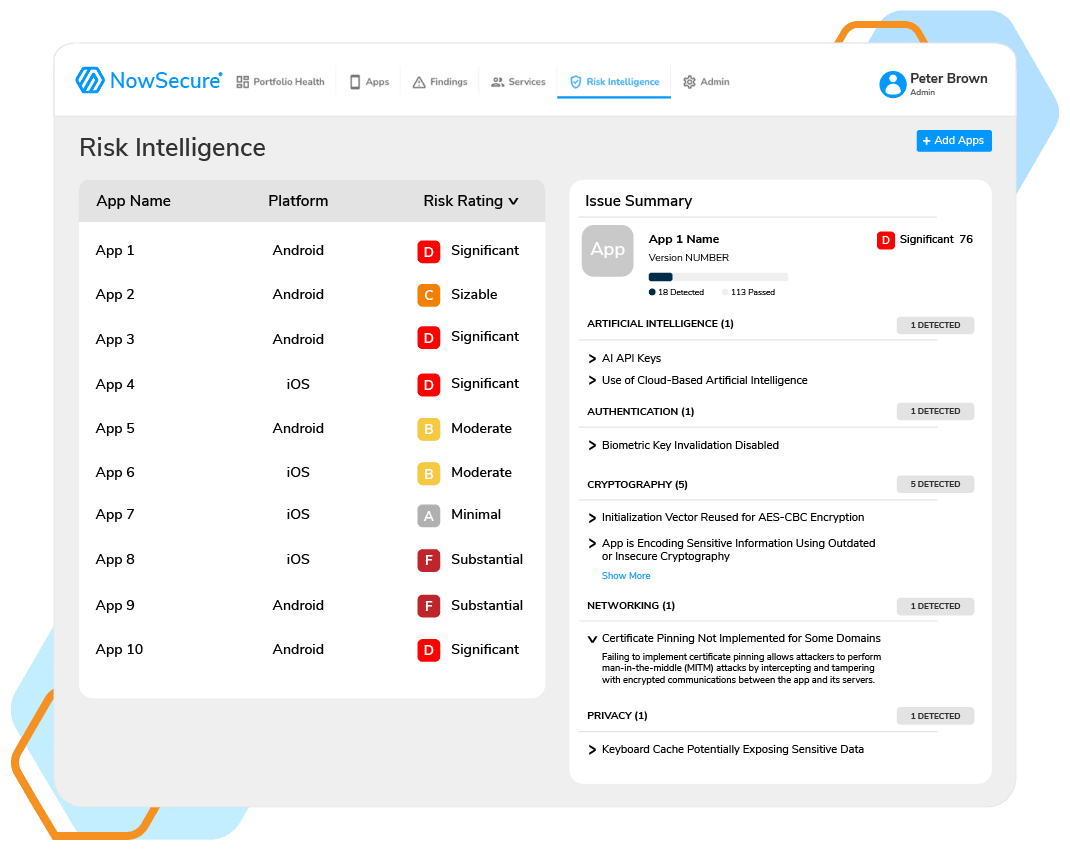Click the detected/passed progress bar
Screen dimensions: 1070x850
718,277
